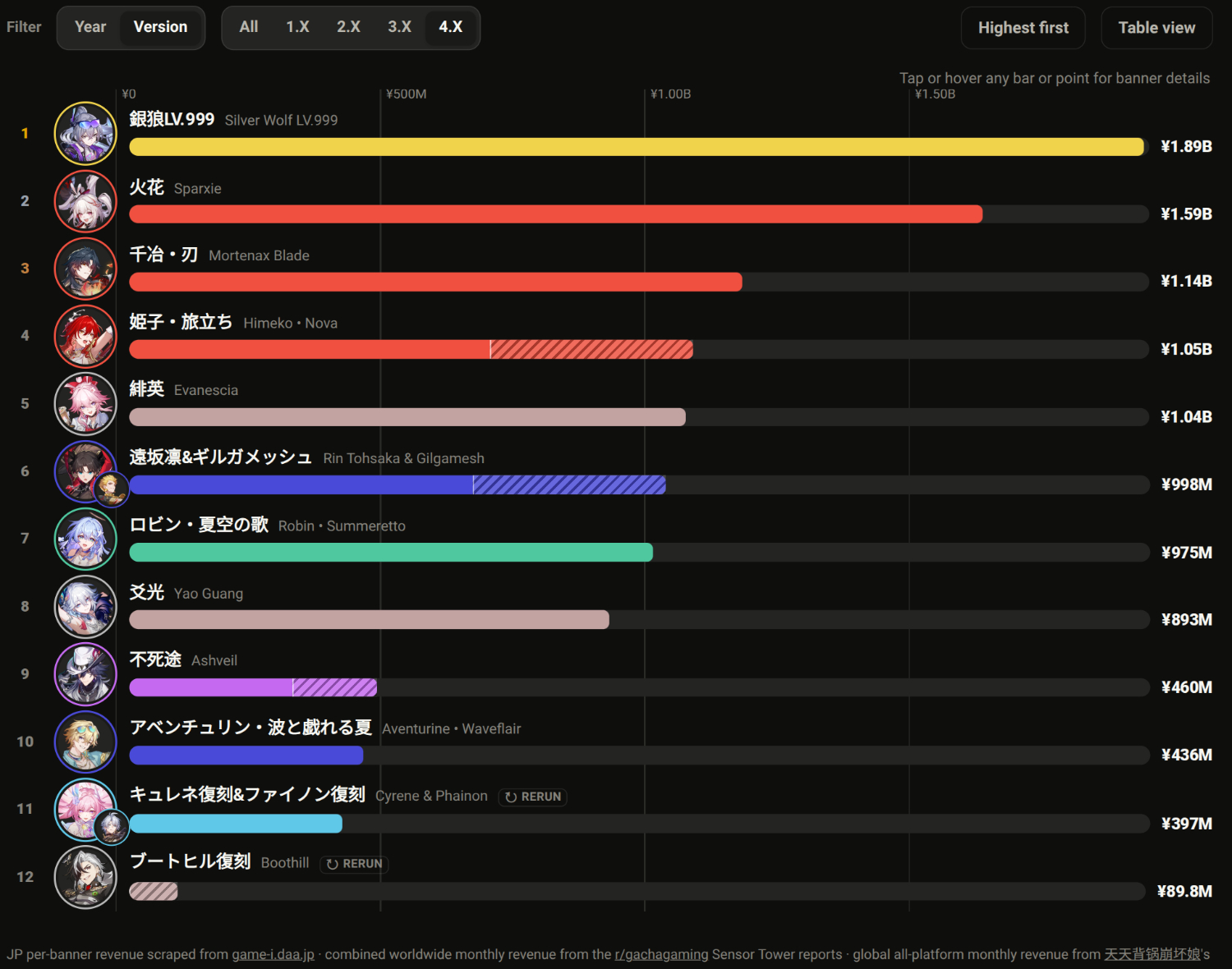Click the Sparxie character avatar
This screenshot has width=1232, height=969.
tap(85, 201)
